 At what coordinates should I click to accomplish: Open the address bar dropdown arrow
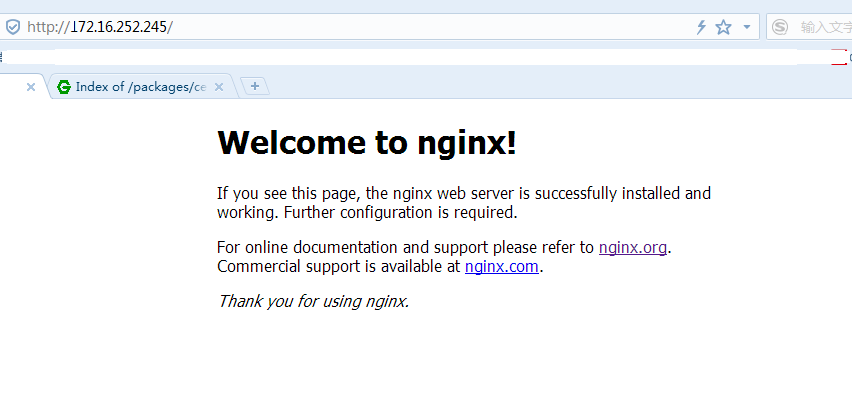tap(747, 27)
